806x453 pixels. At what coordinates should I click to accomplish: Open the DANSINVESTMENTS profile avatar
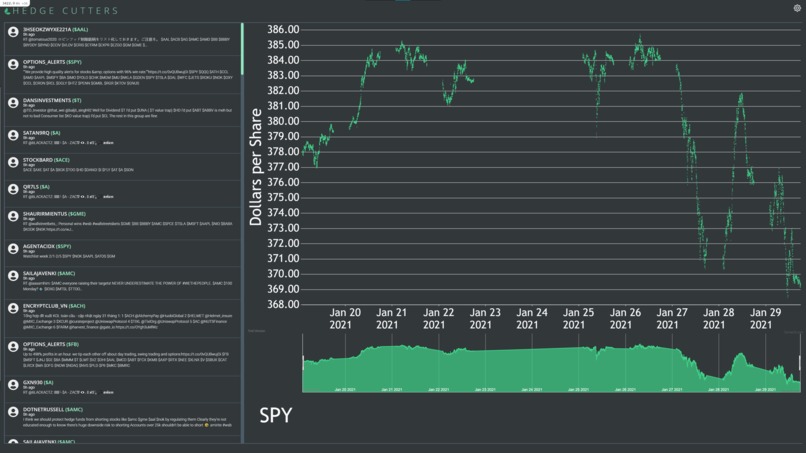pos(13,103)
